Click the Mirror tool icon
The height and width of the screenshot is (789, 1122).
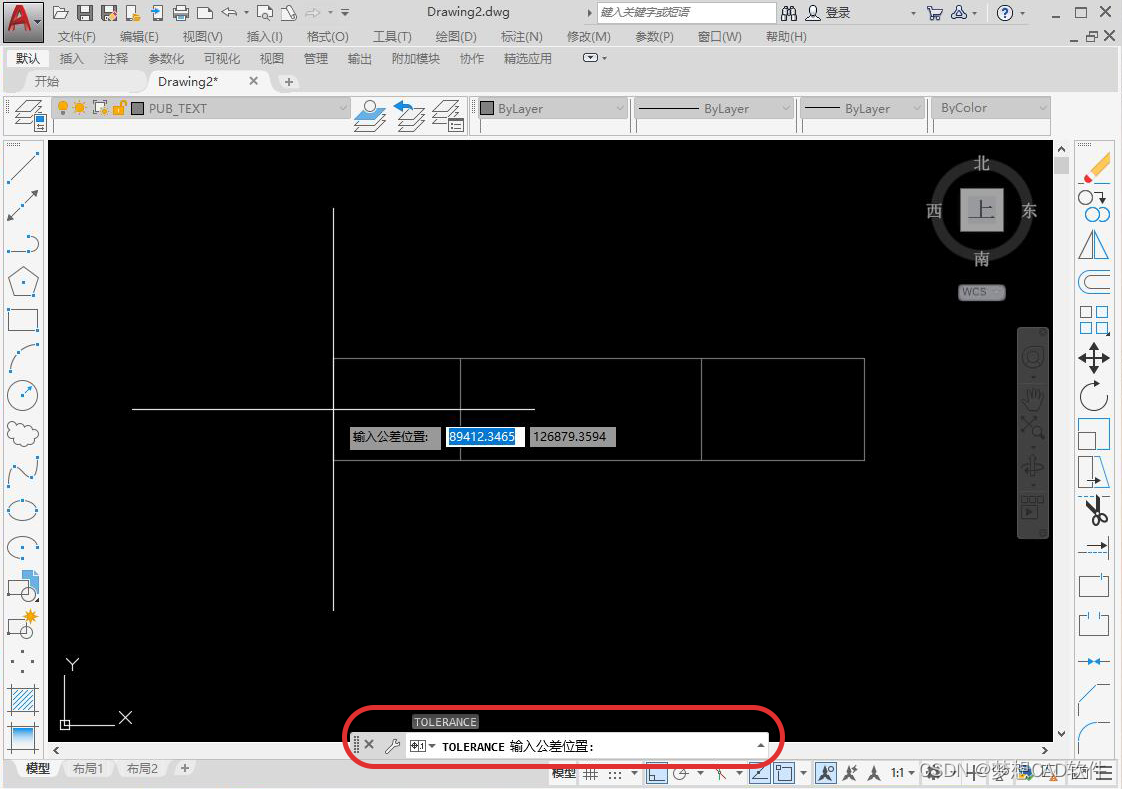click(1095, 244)
